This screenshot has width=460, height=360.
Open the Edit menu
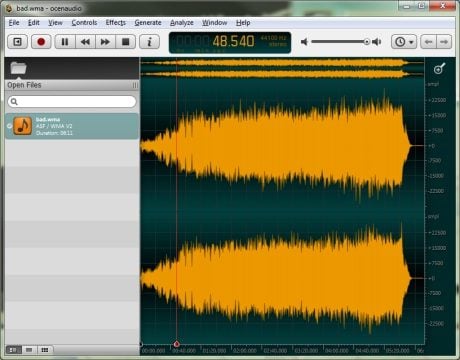pos(34,23)
